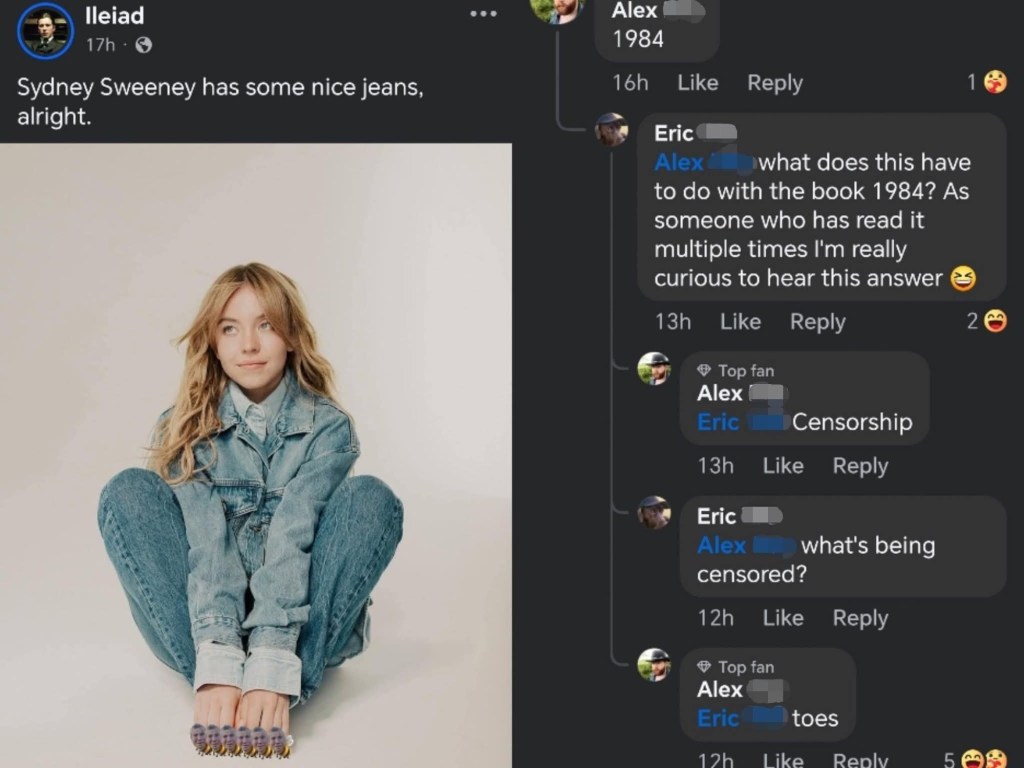Reply to the 1984 comment
Image resolution: width=1024 pixels, height=768 pixels.
(x=774, y=83)
